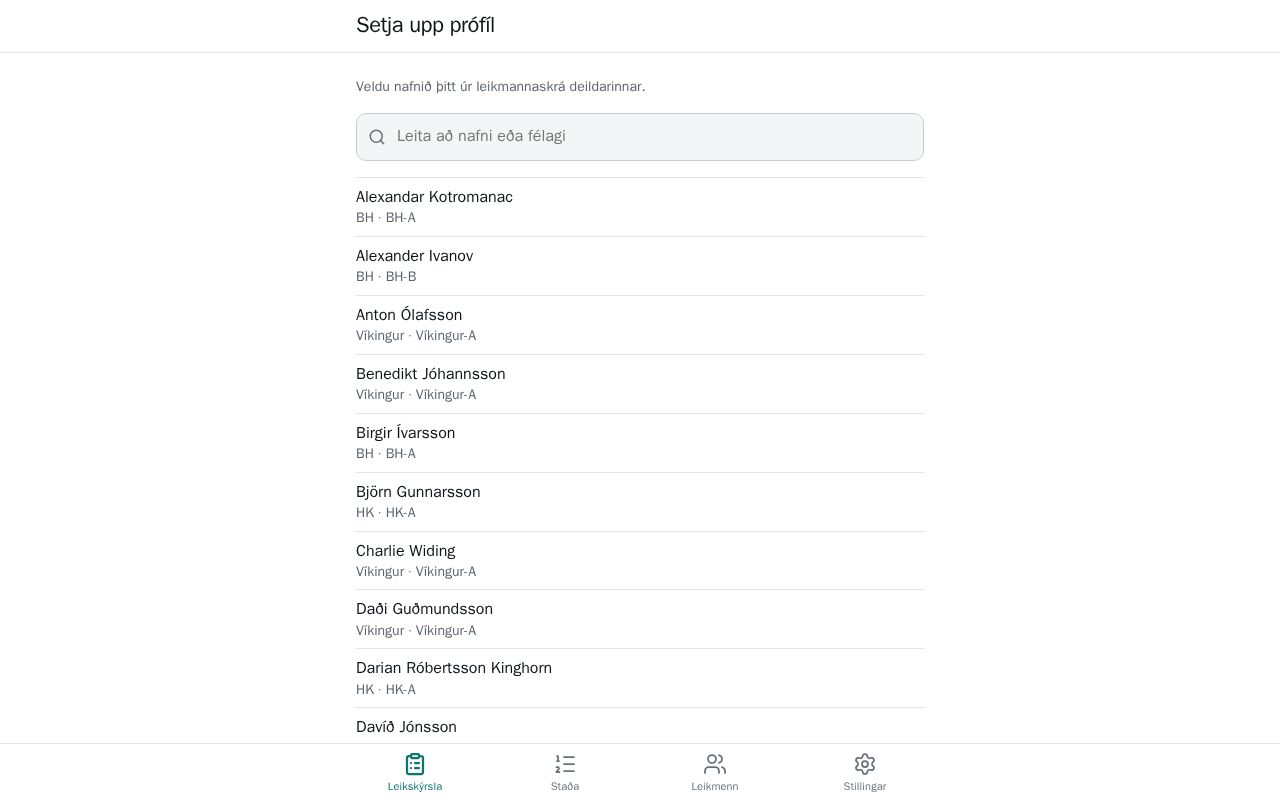Select player Anton Ólafsson
1280x800 pixels.
[x=640, y=325]
